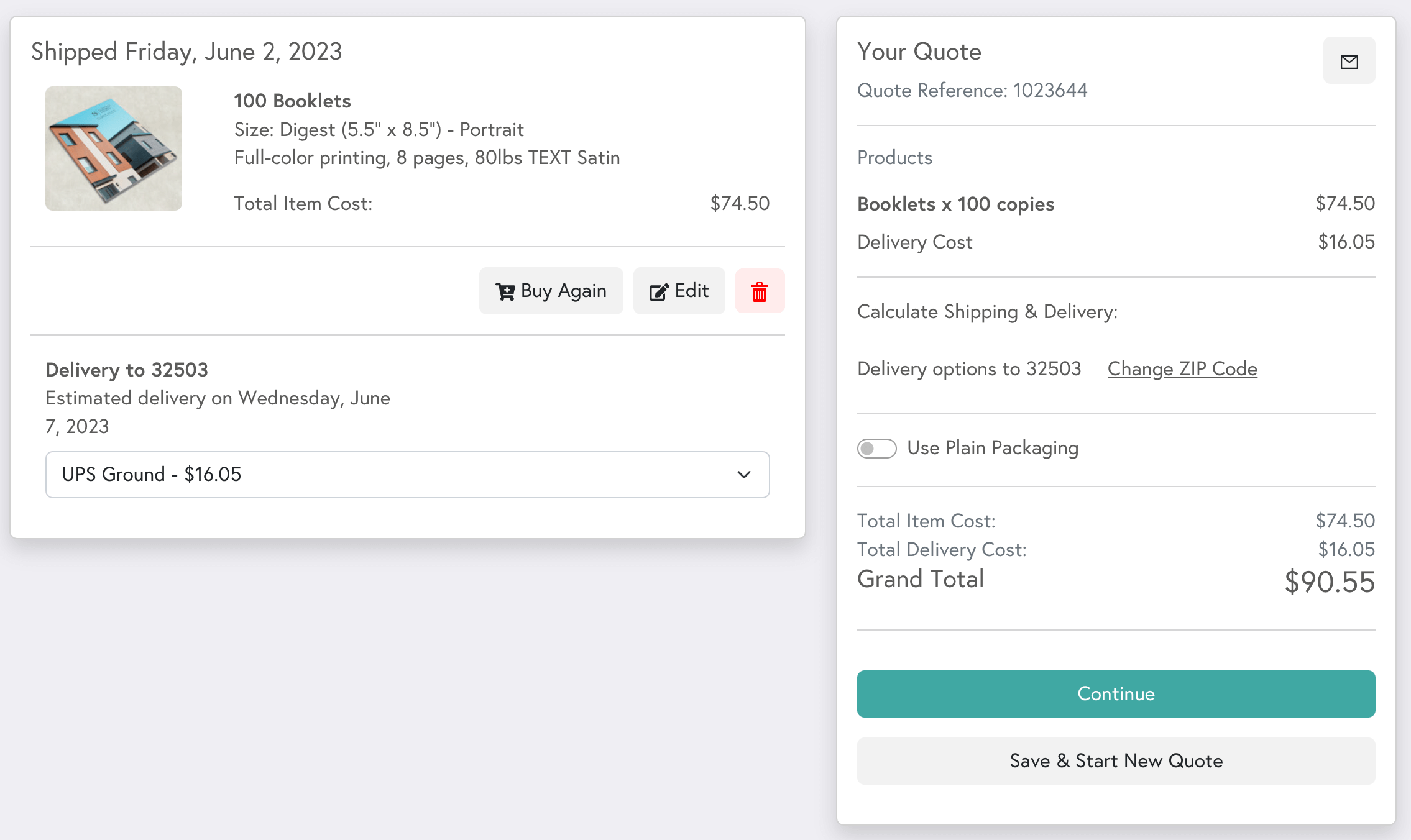Click the envelope icon to email quote
1411x840 pixels.
pos(1349,61)
